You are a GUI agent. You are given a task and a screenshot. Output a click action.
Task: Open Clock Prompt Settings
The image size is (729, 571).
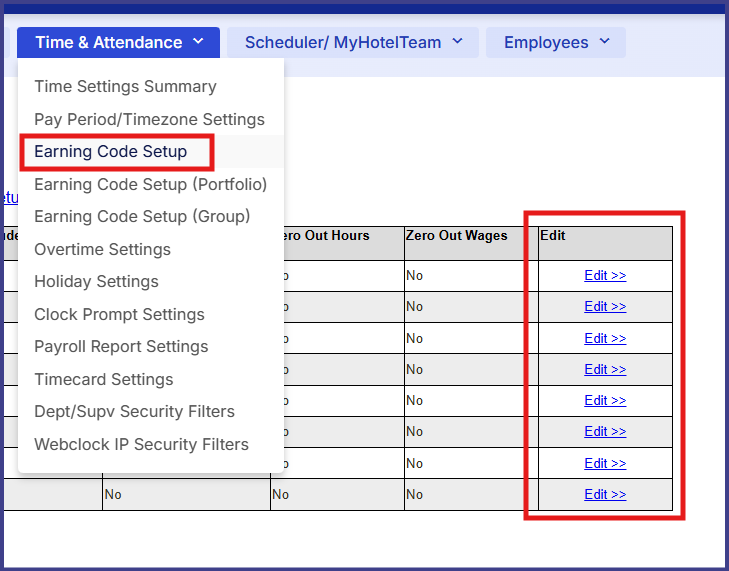pos(119,314)
